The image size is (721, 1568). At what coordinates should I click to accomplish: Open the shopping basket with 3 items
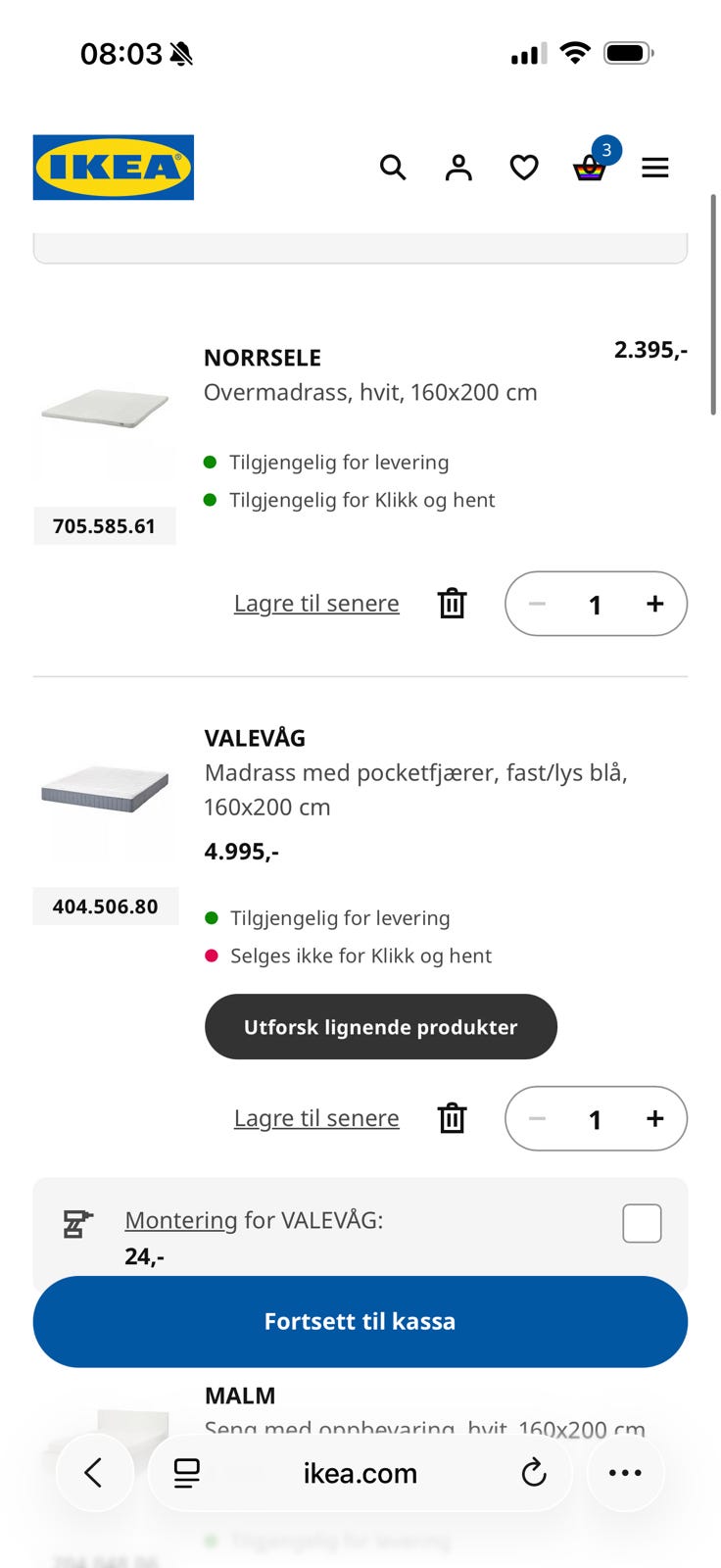(x=592, y=165)
